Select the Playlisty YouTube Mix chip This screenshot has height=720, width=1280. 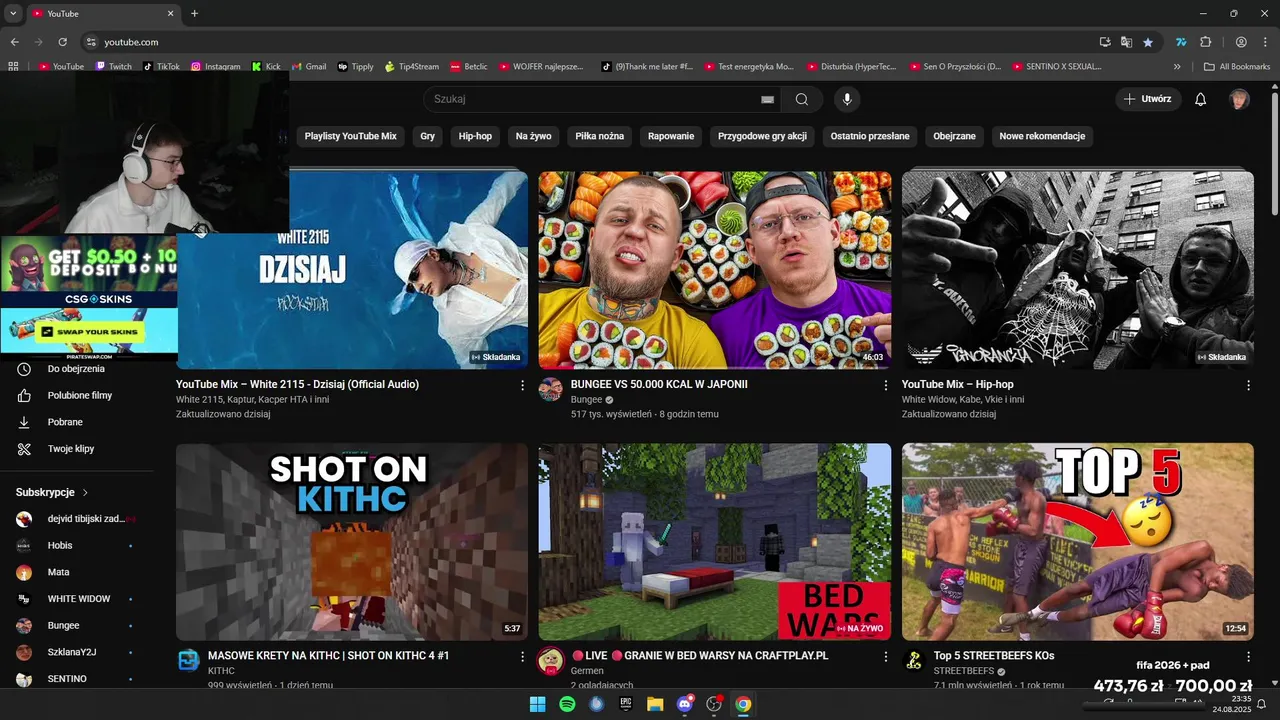350,136
